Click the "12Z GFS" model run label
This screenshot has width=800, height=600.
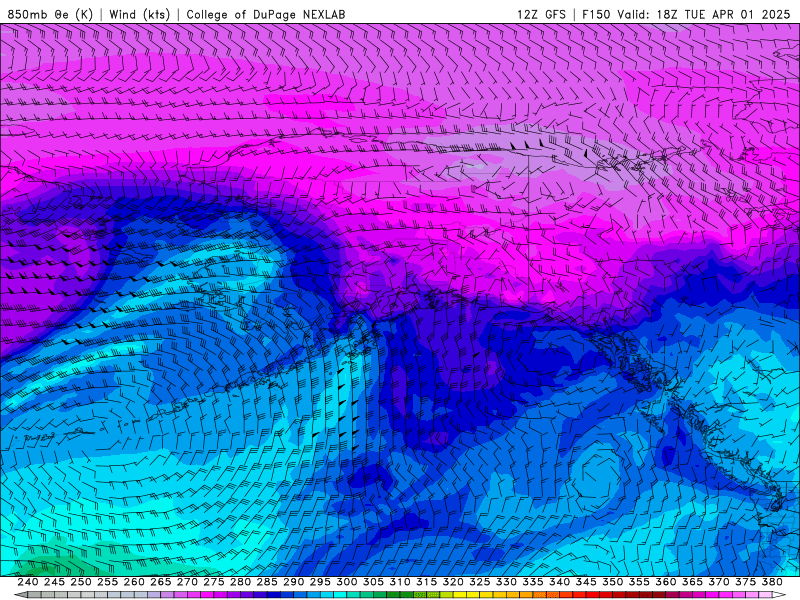[x=541, y=14]
